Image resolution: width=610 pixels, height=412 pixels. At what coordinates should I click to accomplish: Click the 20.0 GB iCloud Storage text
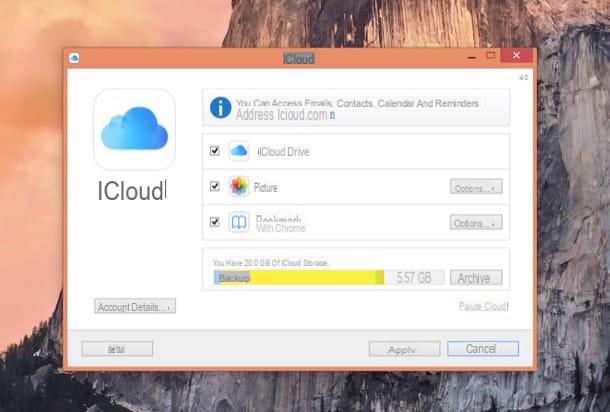(270, 263)
